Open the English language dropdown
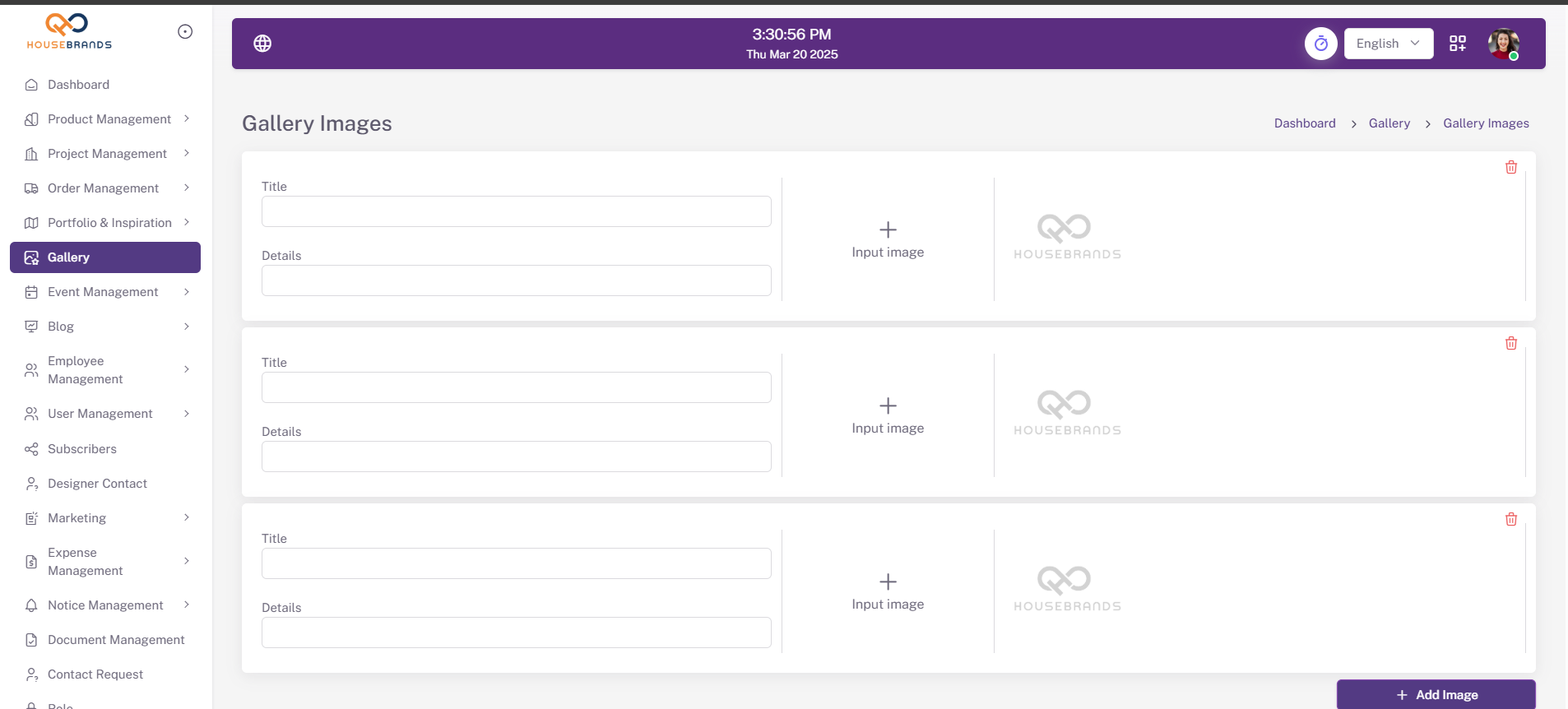The height and width of the screenshot is (709, 1568). coord(1388,44)
